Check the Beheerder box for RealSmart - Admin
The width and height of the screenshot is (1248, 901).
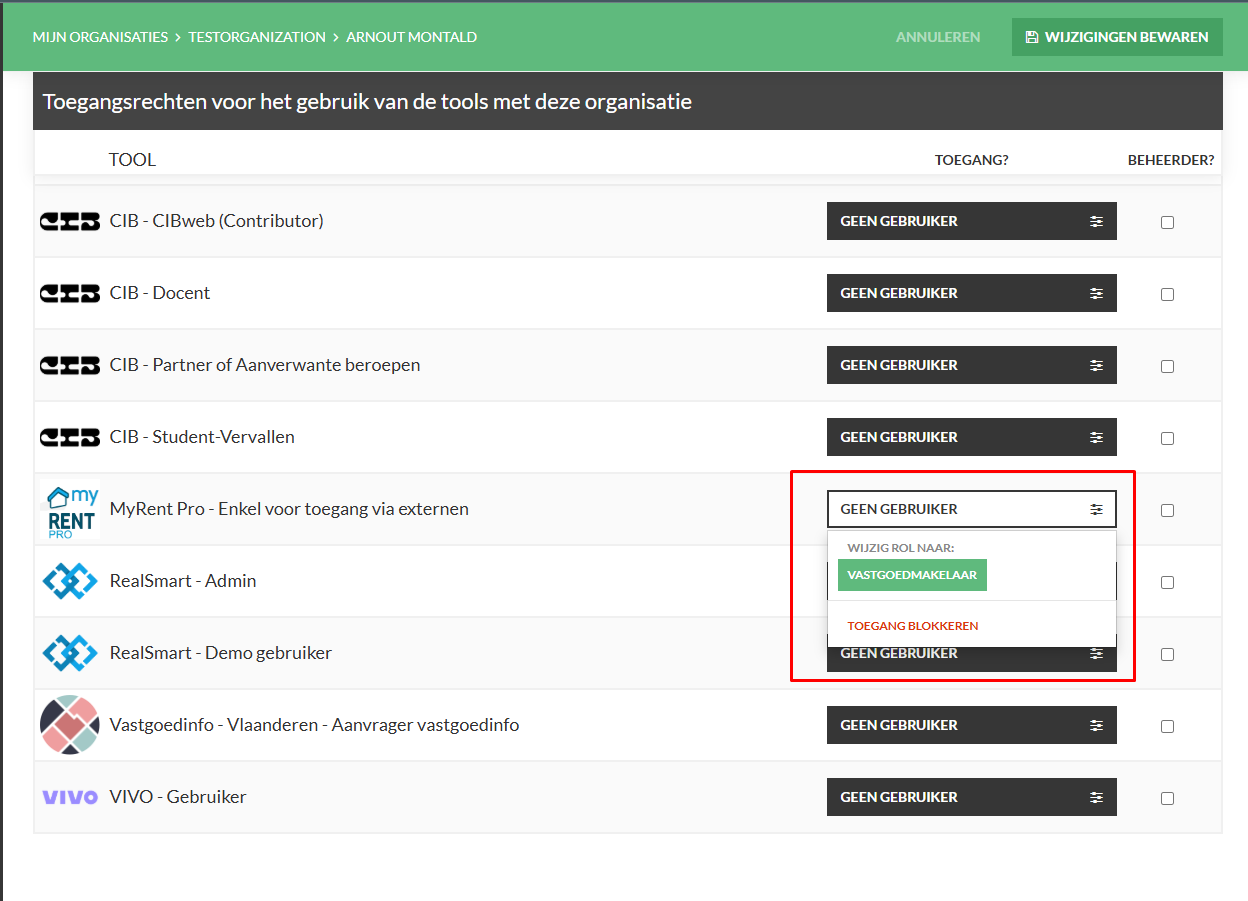(x=1167, y=582)
